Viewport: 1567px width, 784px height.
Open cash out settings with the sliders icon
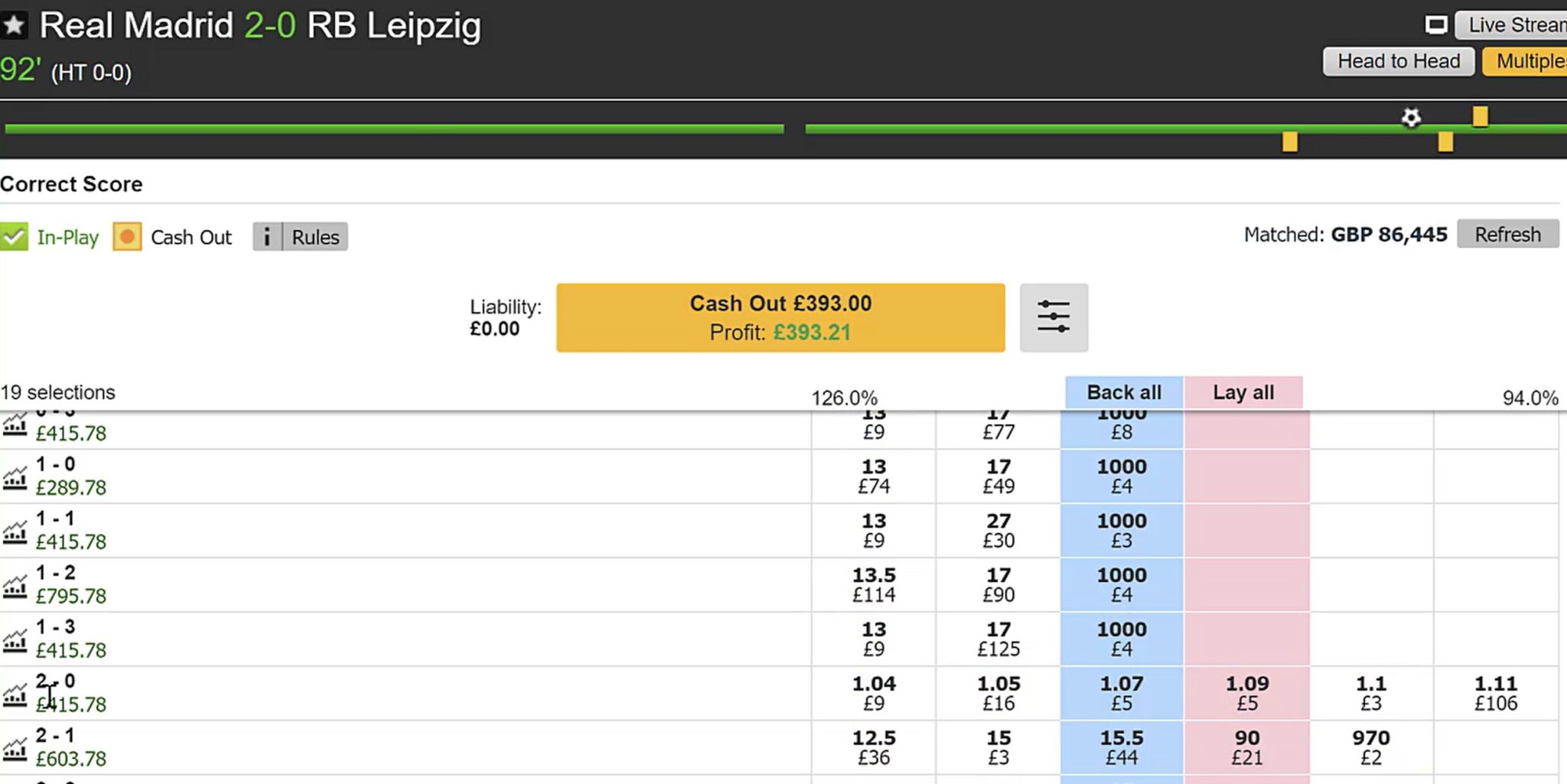pos(1054,317)
